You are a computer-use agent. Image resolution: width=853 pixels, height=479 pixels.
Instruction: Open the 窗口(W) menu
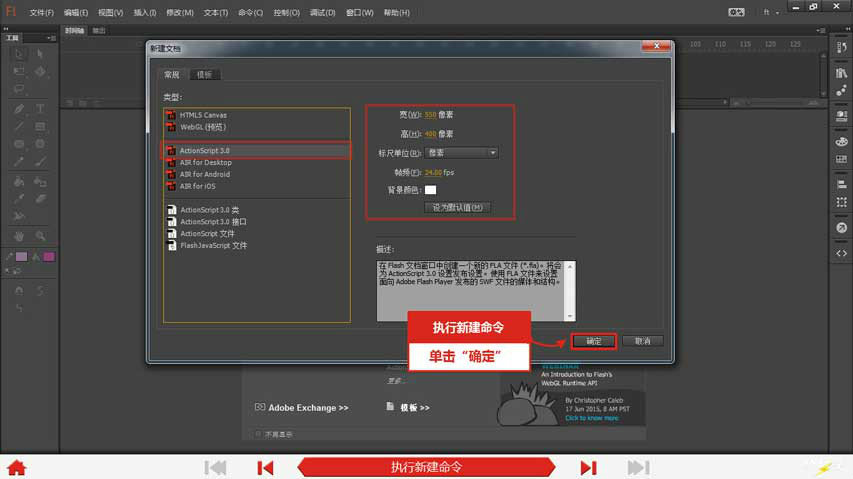point(360,13)
